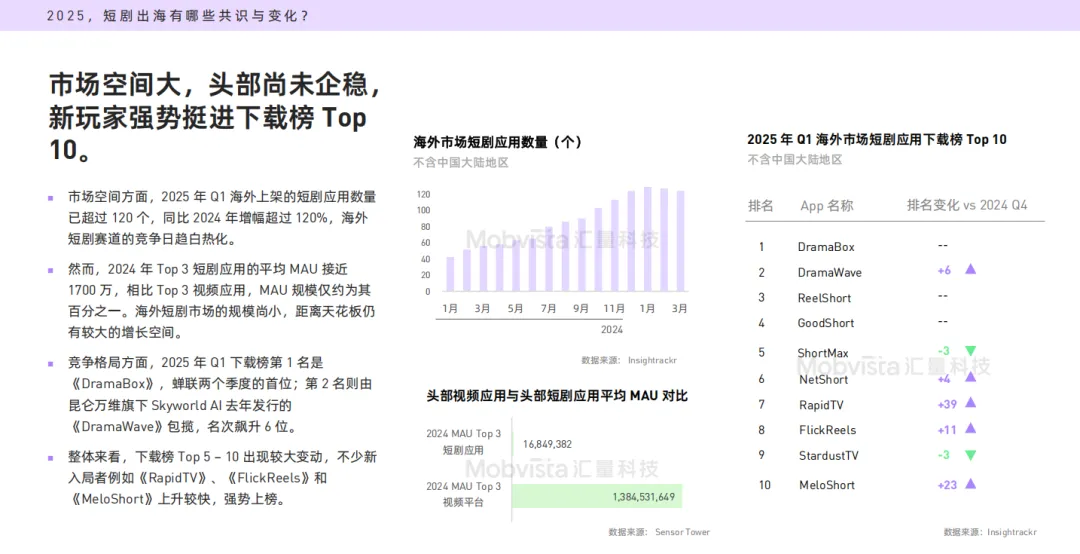Click the 11月 axis label
1080x554 pixels.
614,309
